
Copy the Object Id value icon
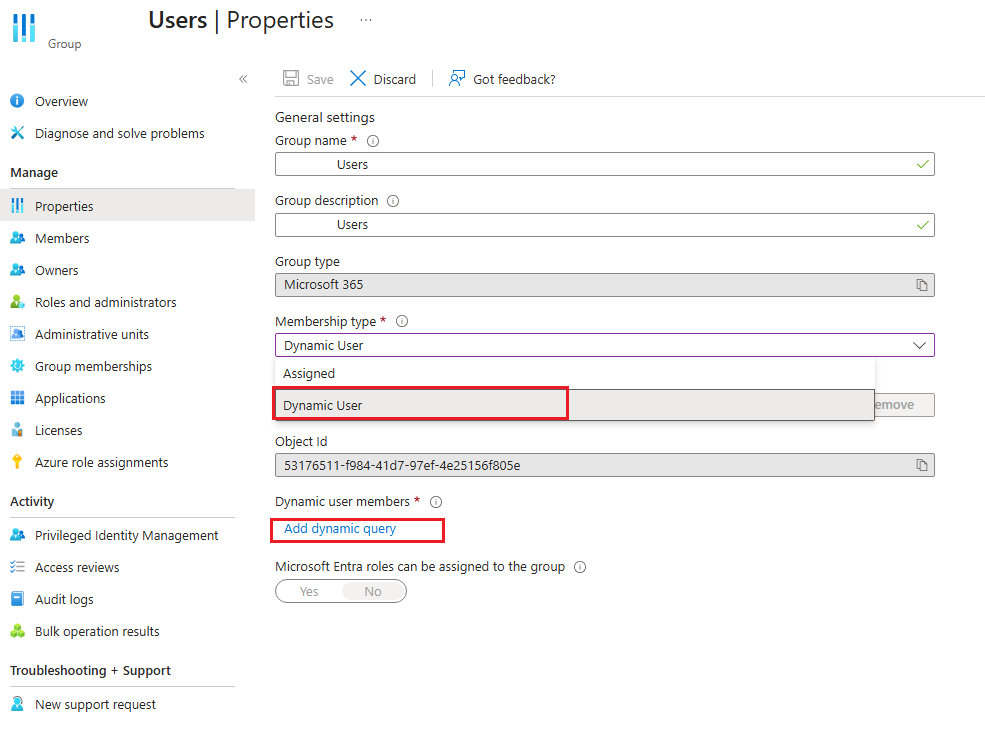922,465
